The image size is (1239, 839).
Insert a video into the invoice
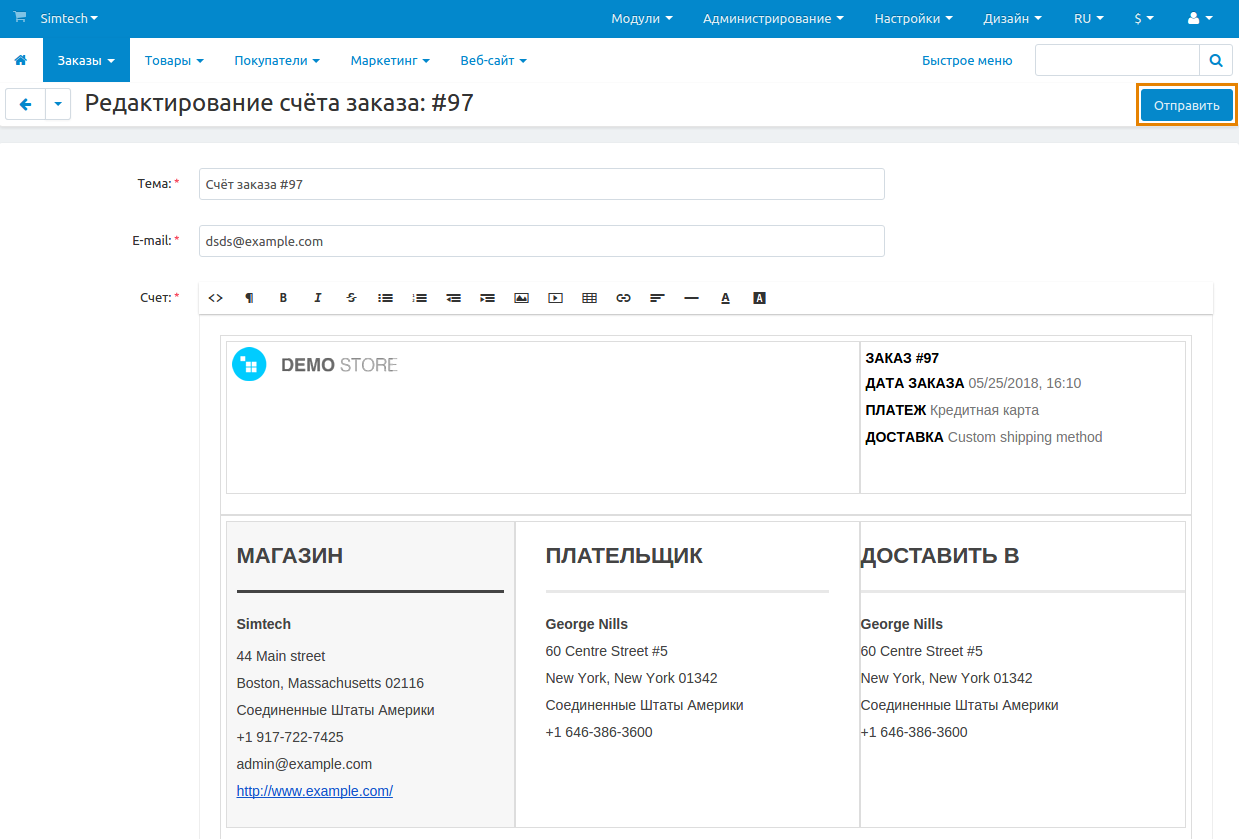point(555,298)
